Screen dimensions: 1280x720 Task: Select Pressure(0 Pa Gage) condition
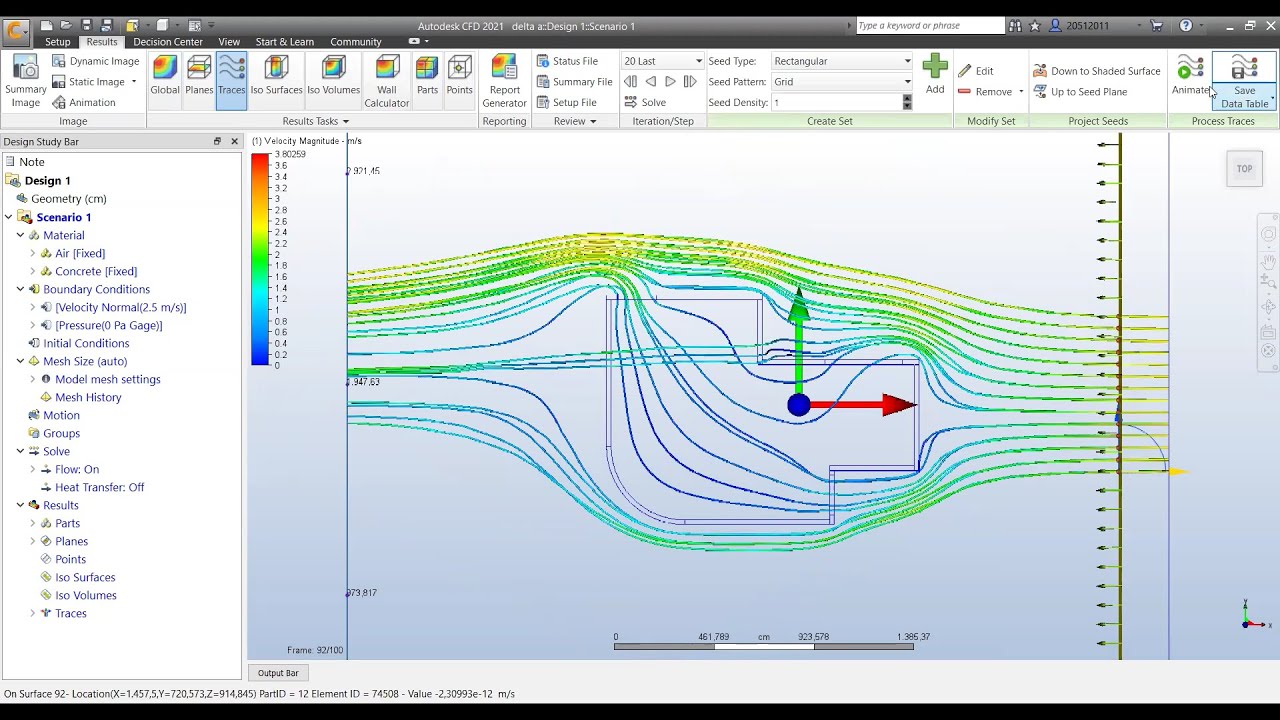(x=108, y=325)
